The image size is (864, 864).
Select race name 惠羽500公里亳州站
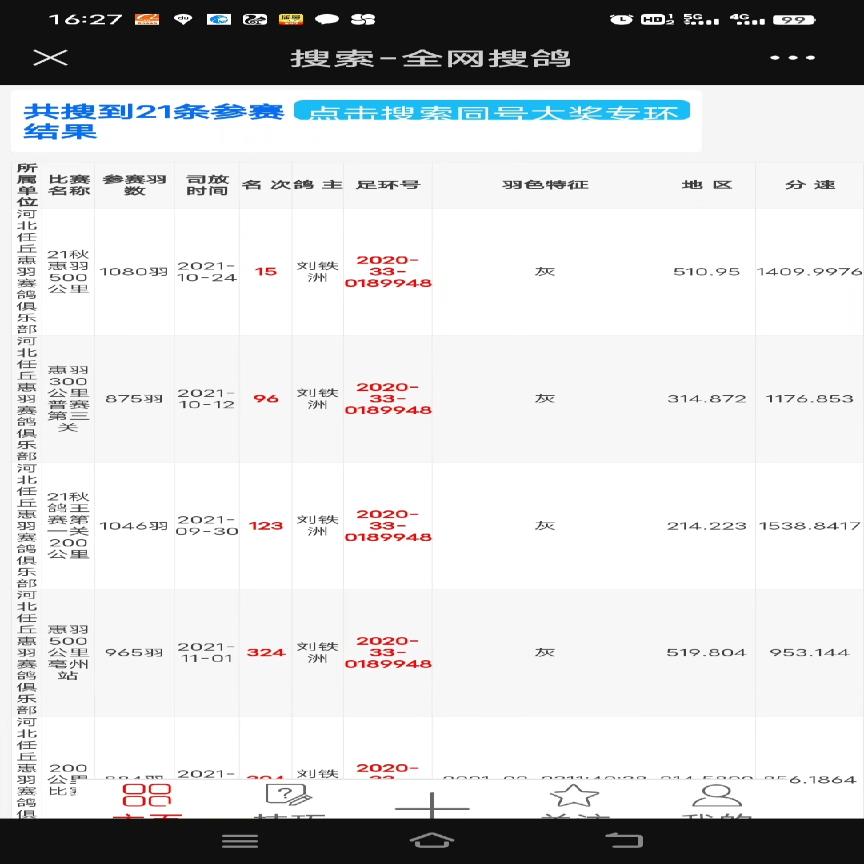point(68,652)
